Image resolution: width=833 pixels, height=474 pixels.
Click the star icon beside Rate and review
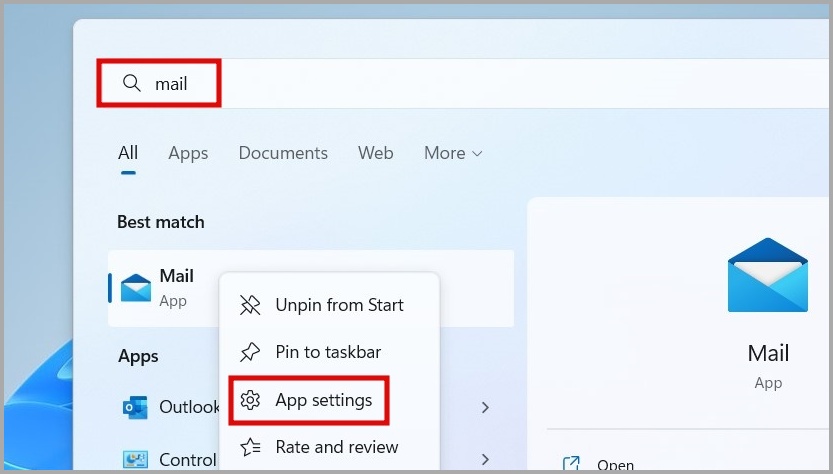[x=250, y=447]
